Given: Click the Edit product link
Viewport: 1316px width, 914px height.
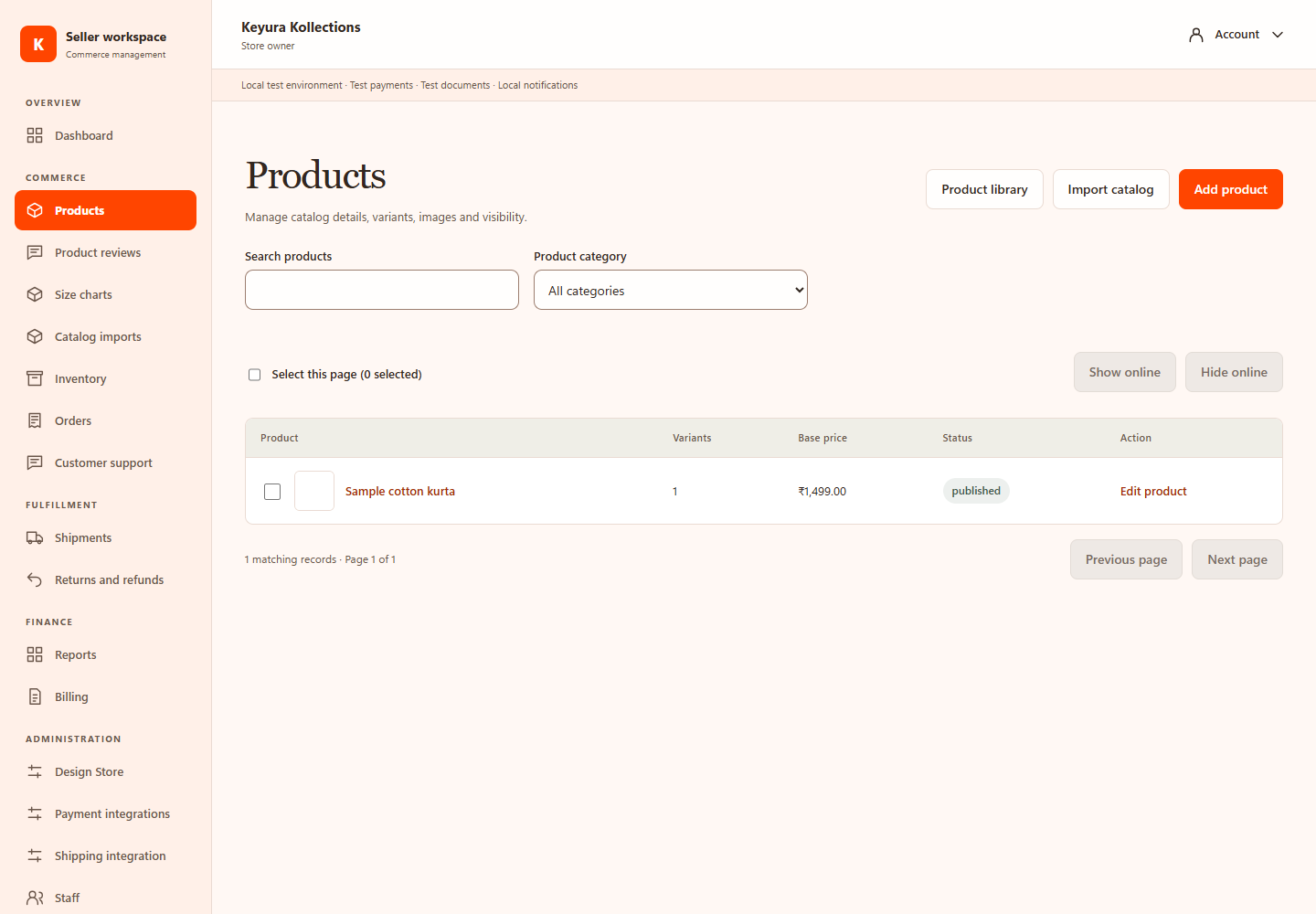Looking at the screenshot, I should click(x=1153, y=492).
